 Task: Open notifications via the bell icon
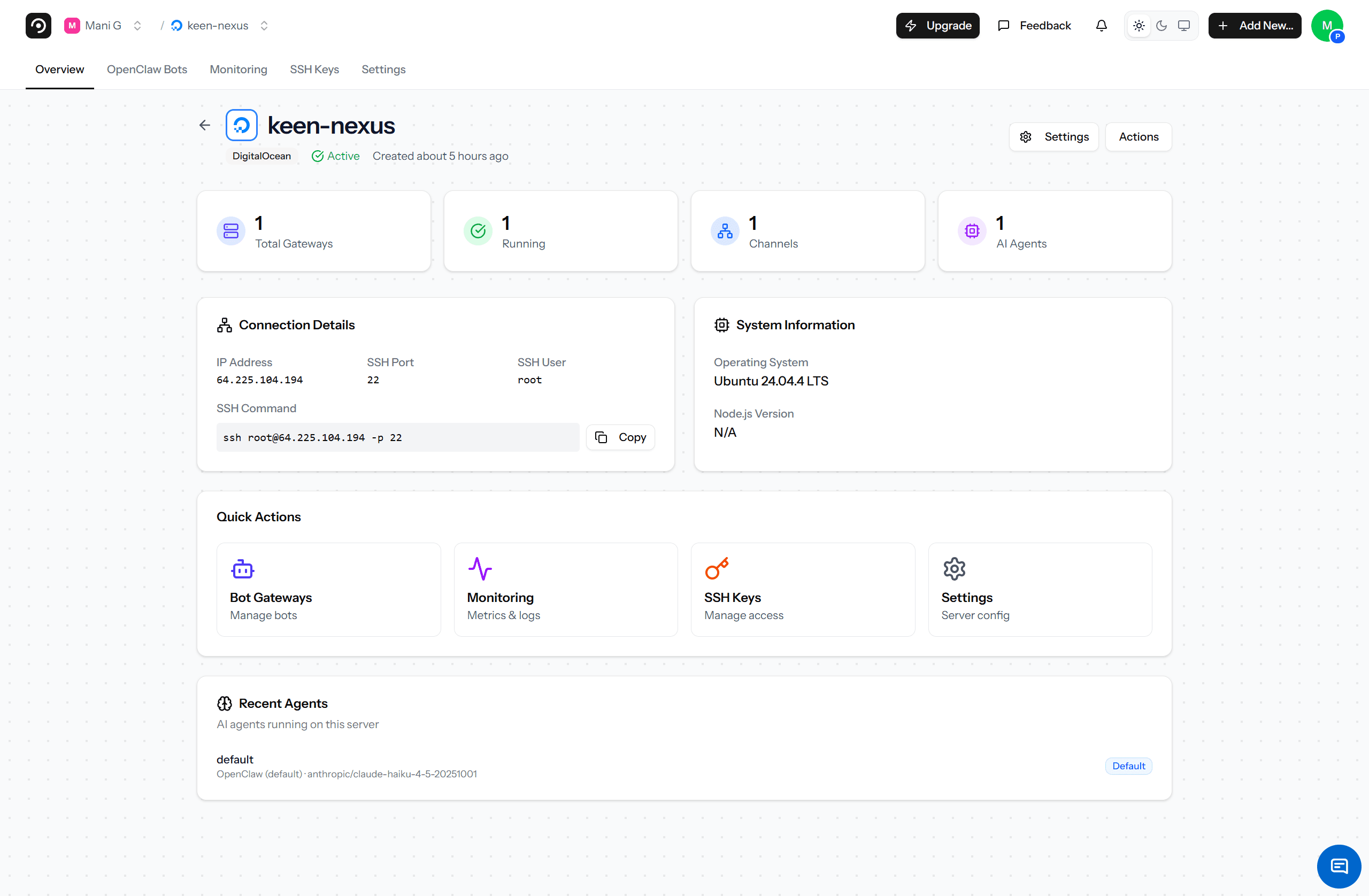(1101, 25)
